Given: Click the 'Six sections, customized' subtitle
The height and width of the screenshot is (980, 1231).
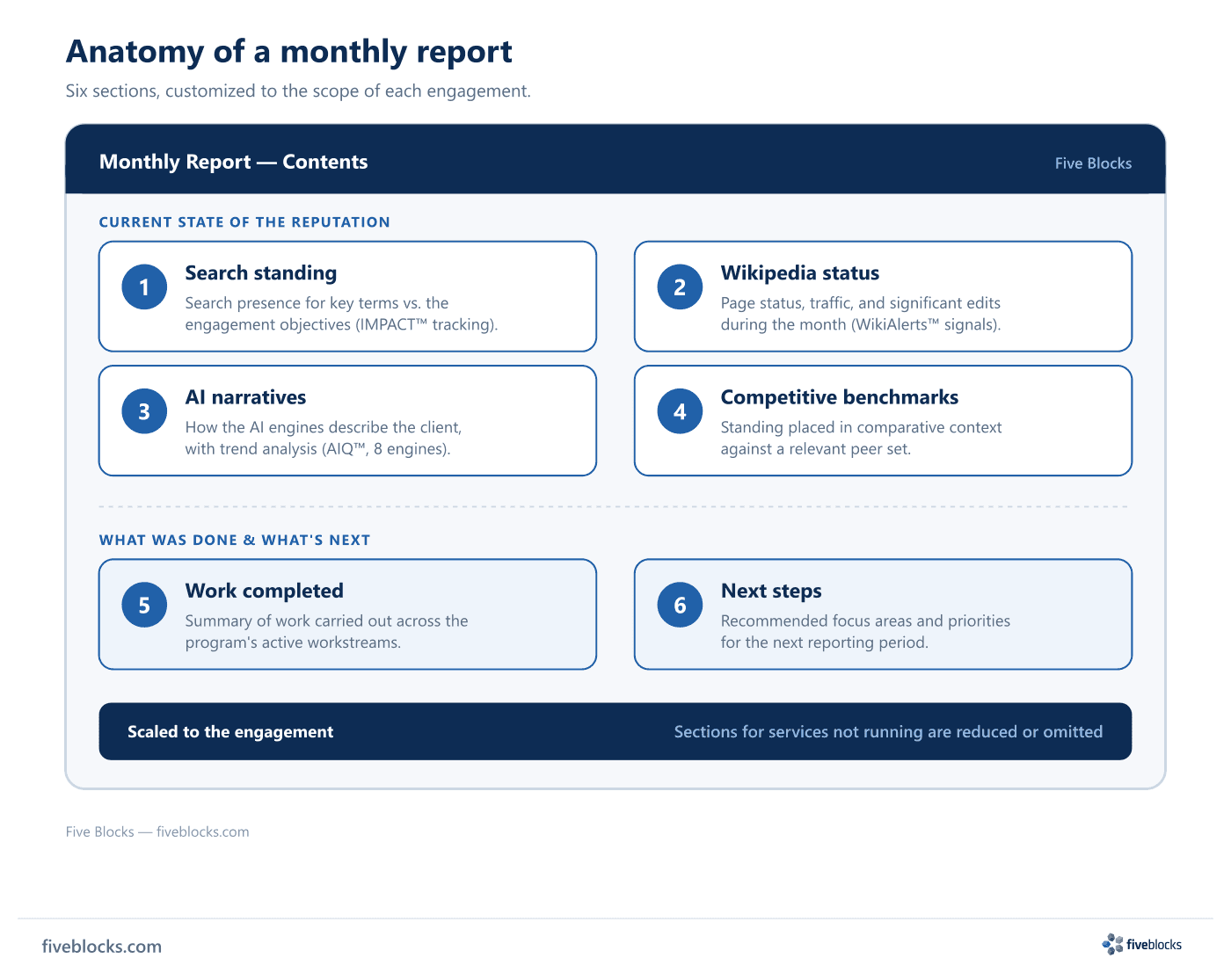Looking at the screenshot, I should tap(298, 91).
